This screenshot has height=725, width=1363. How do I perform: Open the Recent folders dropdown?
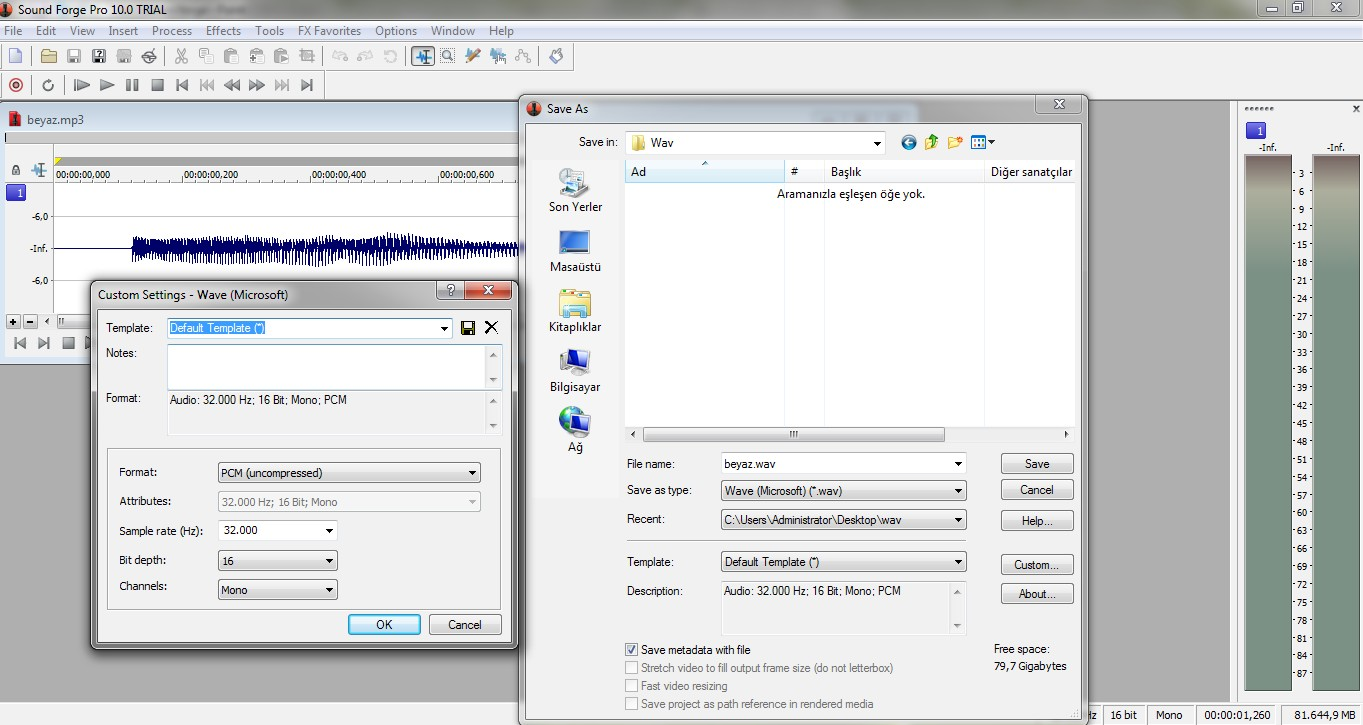tap(959, 520)
